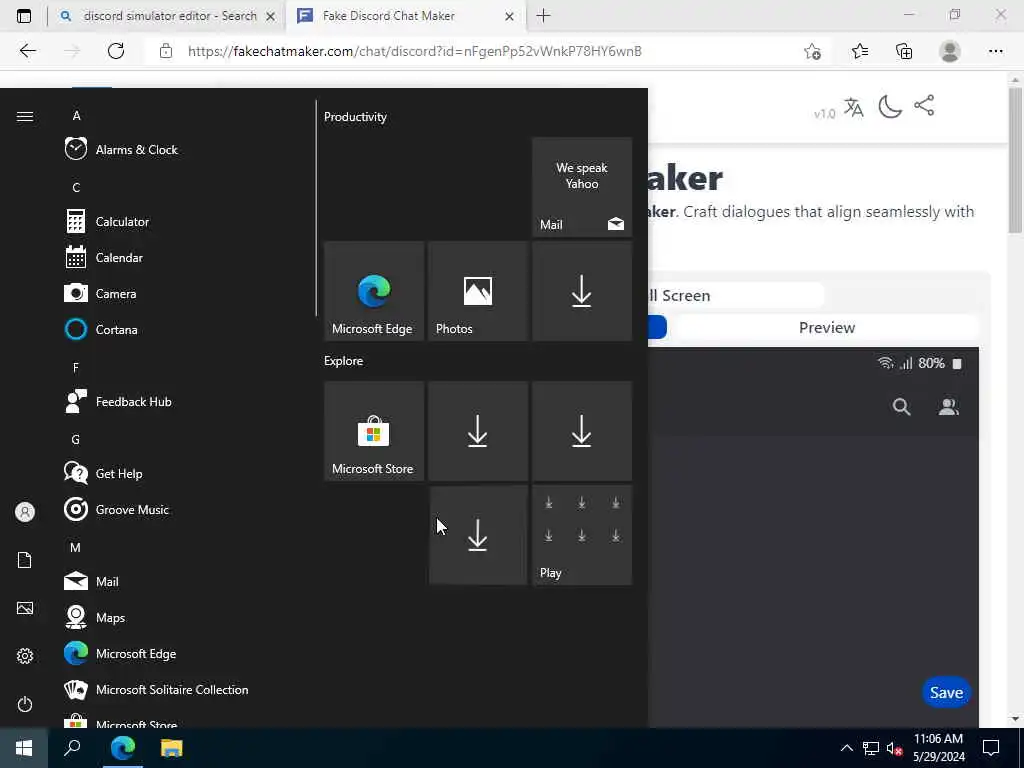Click the letter F section header

click(x=76, y=368)
